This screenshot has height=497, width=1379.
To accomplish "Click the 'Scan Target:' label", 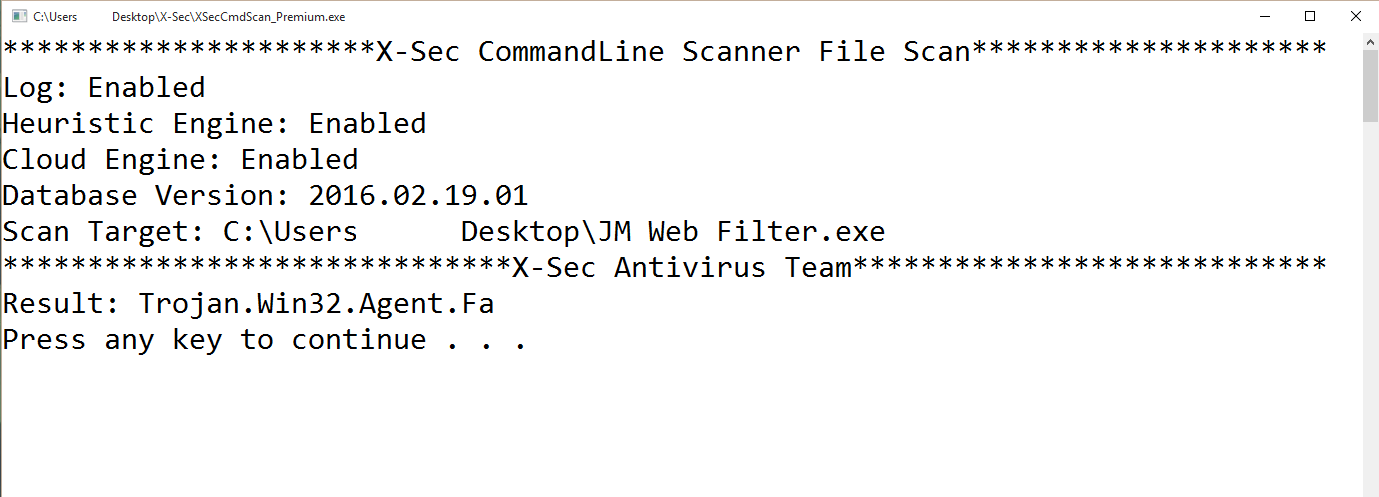I will tap(104, 233).
